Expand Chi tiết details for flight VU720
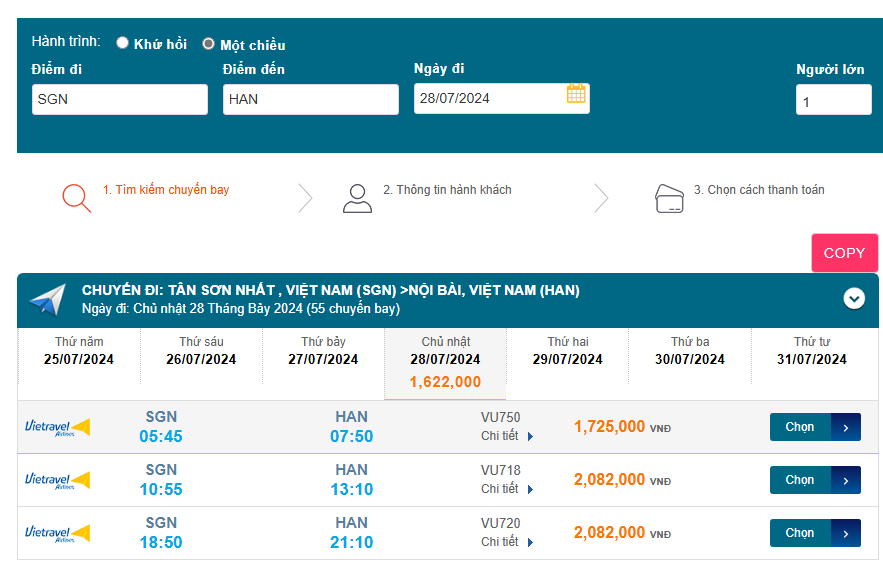The image size is (883, 569). tap(507, 542)
